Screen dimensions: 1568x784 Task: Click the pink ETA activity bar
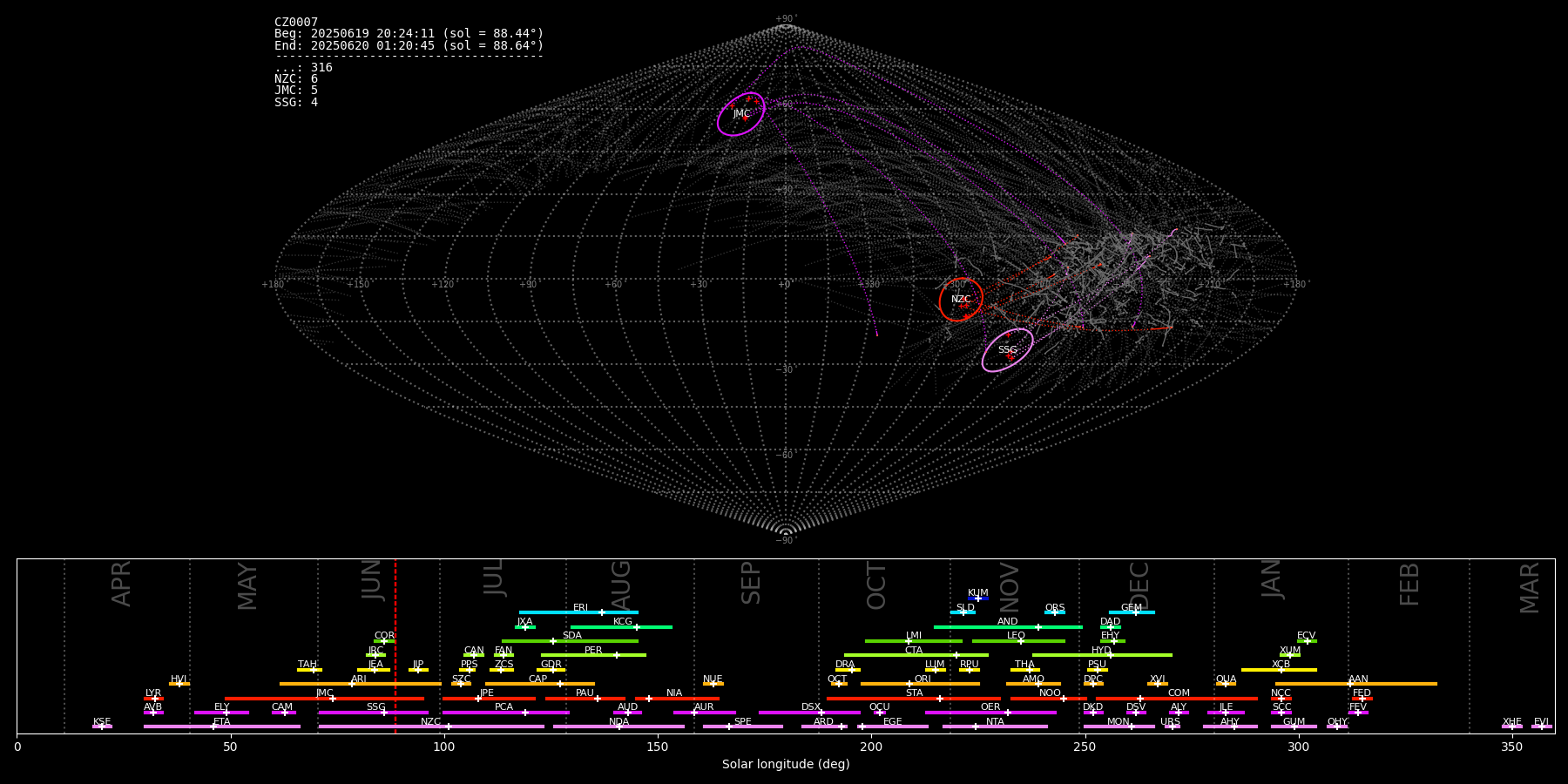click(222, 727)
